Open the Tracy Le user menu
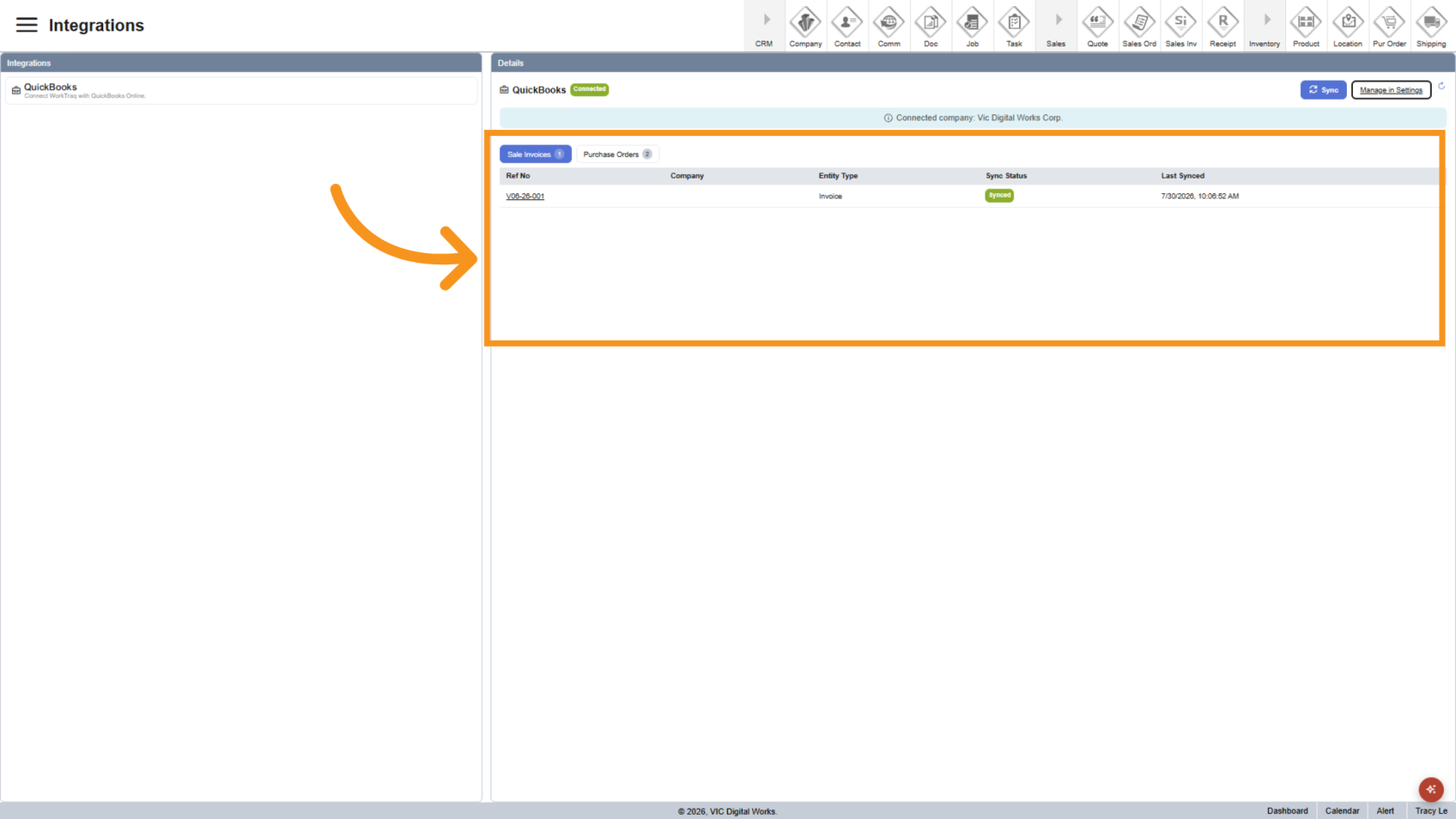Screen dimensions: 1456x819 pyautogui.click(x=1431, y=811)
